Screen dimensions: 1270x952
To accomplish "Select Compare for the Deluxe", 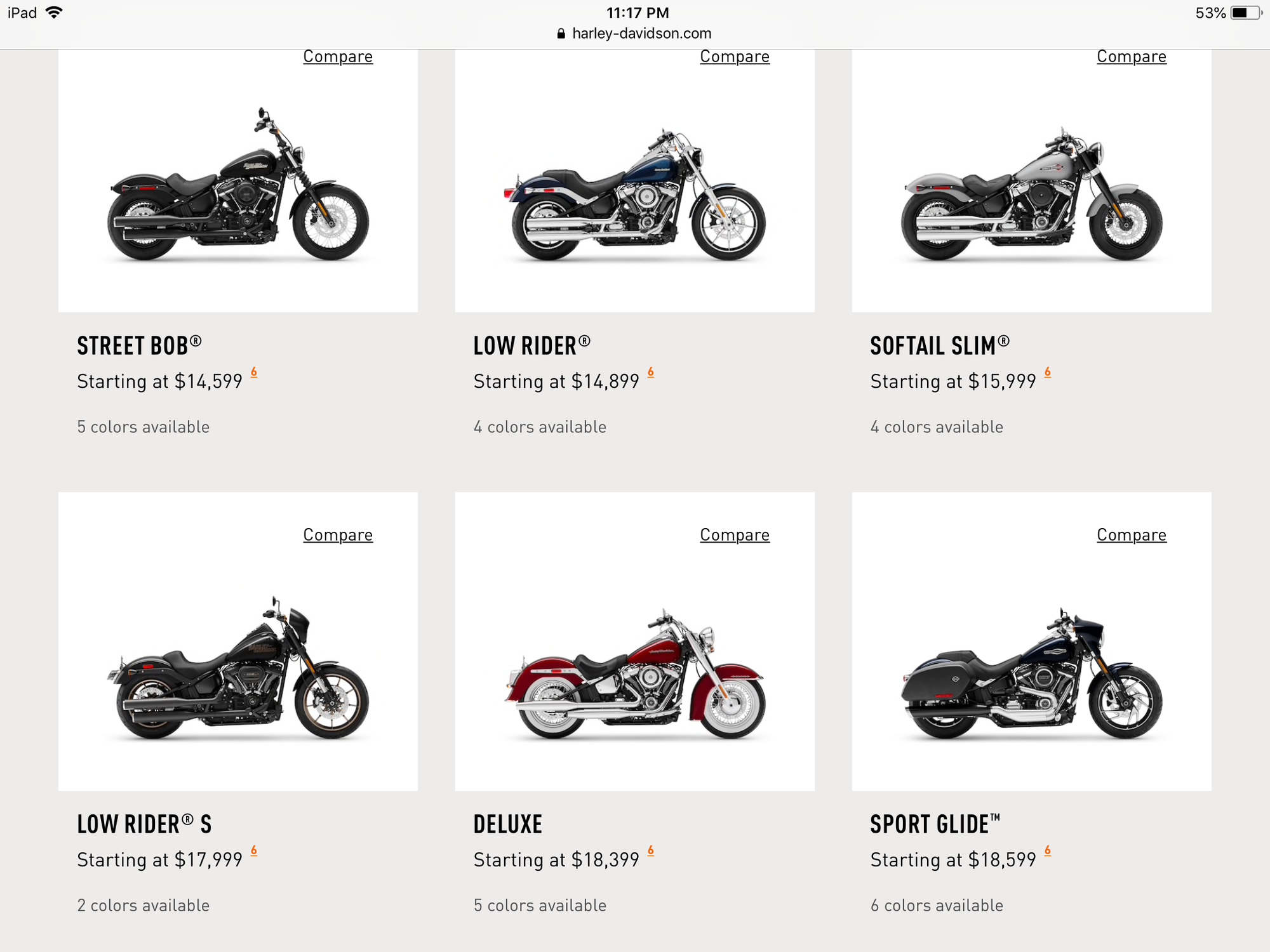I will tap(735, 535).
